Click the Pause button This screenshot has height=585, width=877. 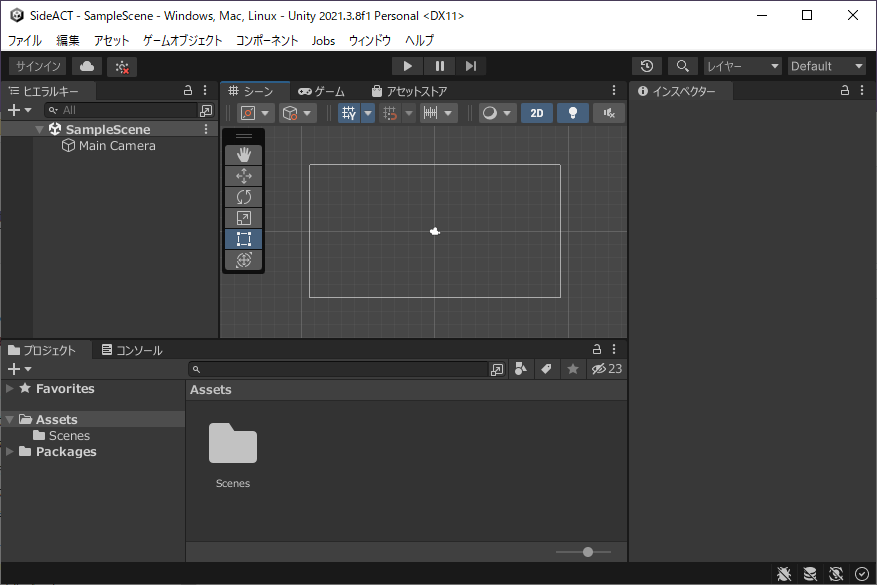440,66
